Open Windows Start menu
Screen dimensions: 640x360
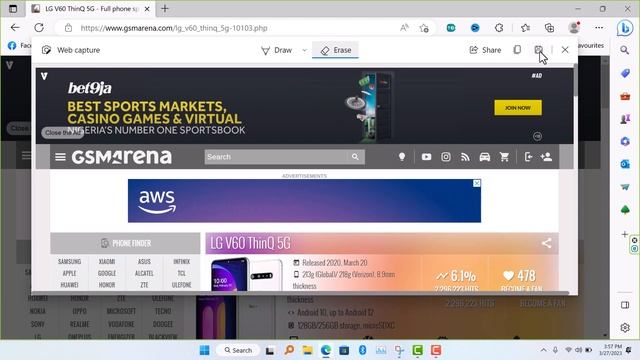[x=204, y=350]
